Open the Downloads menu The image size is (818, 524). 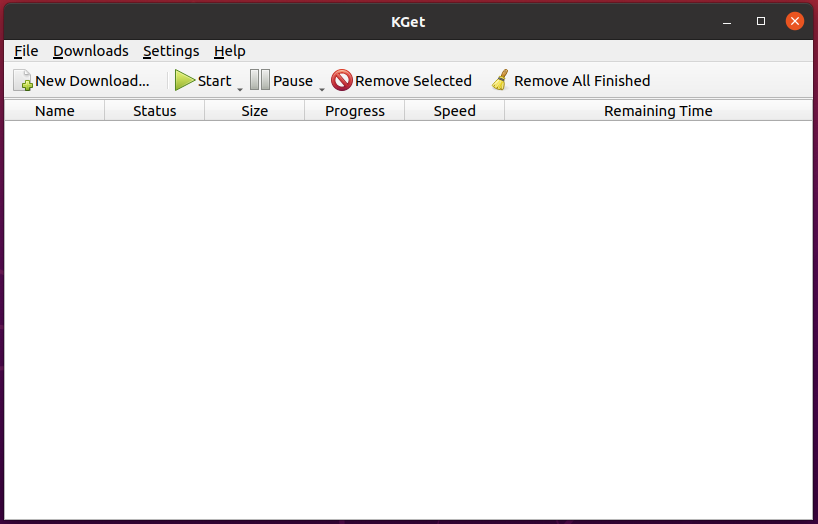(91, 51)
